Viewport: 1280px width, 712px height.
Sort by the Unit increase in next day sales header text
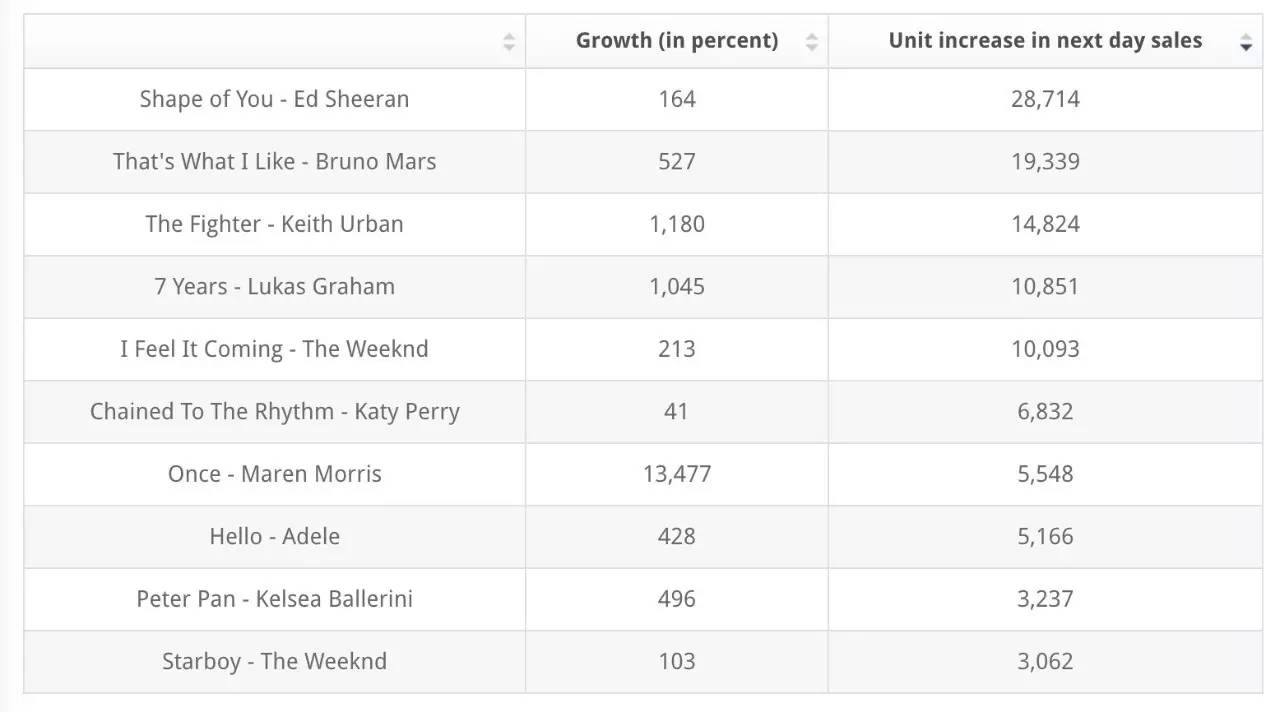coord(1045,41)
